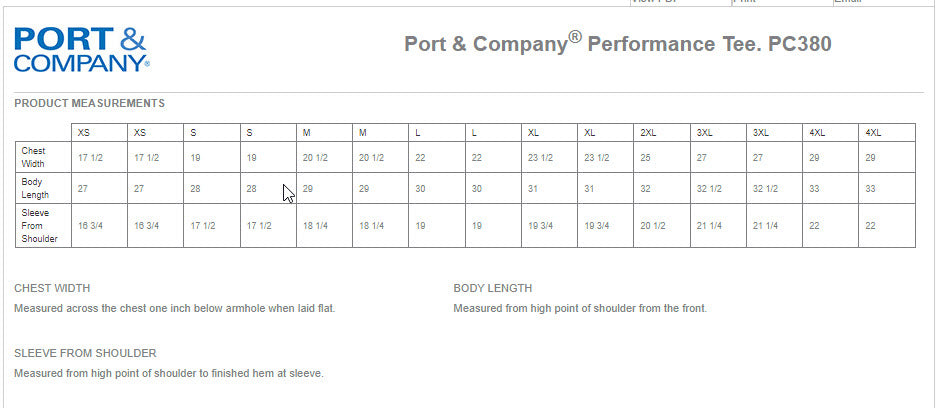Click the Chest Width row label
Image resolution: width=938 pixels, height=408 pixels.
click(33, 157)
